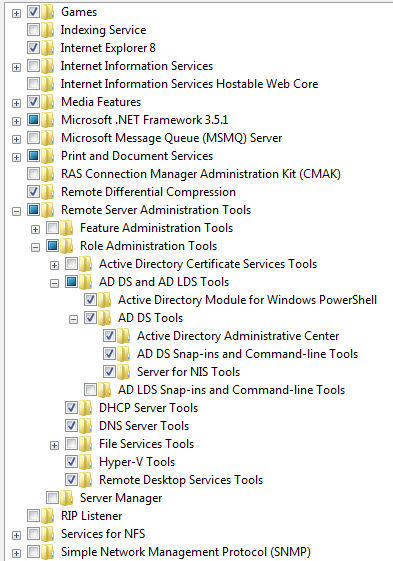The width and height of the screenshot is (393, 561).
Task: Select "AD DS and AD LDS Tools" label
Action: pyautogui.click(x=164, y=282)
